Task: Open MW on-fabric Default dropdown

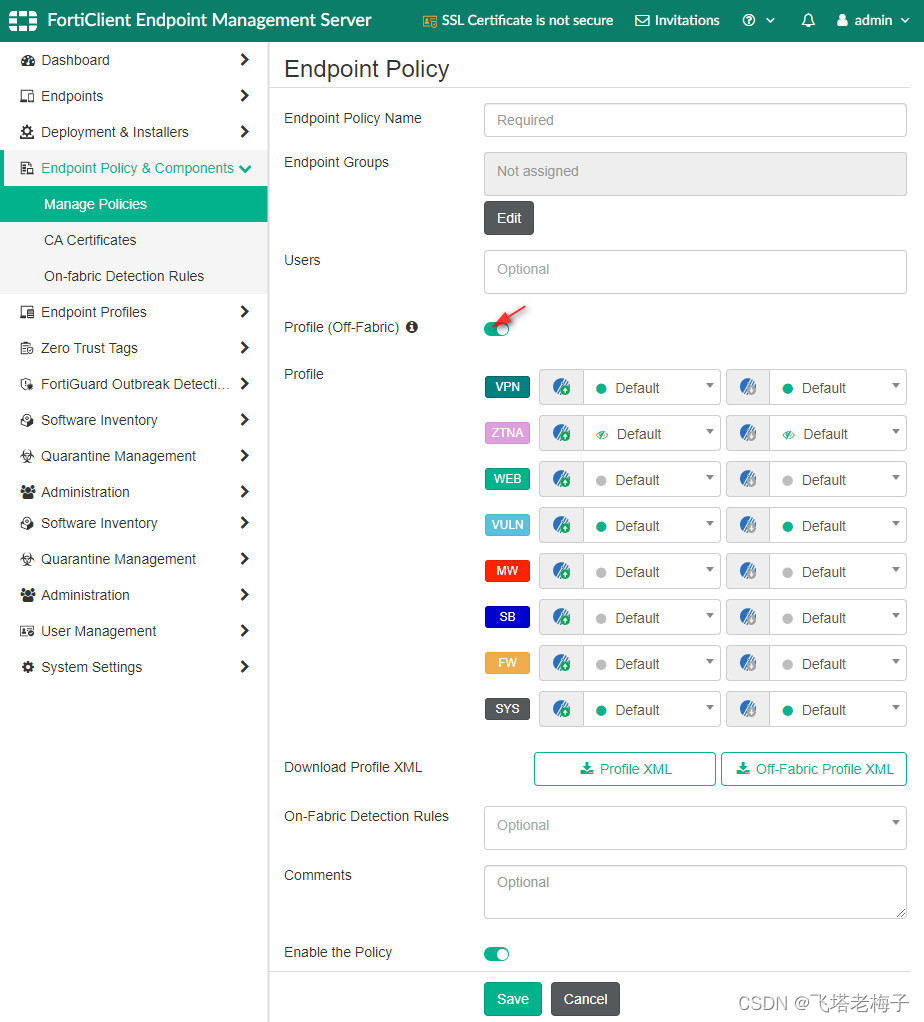Action: click(x=652, y=572)
